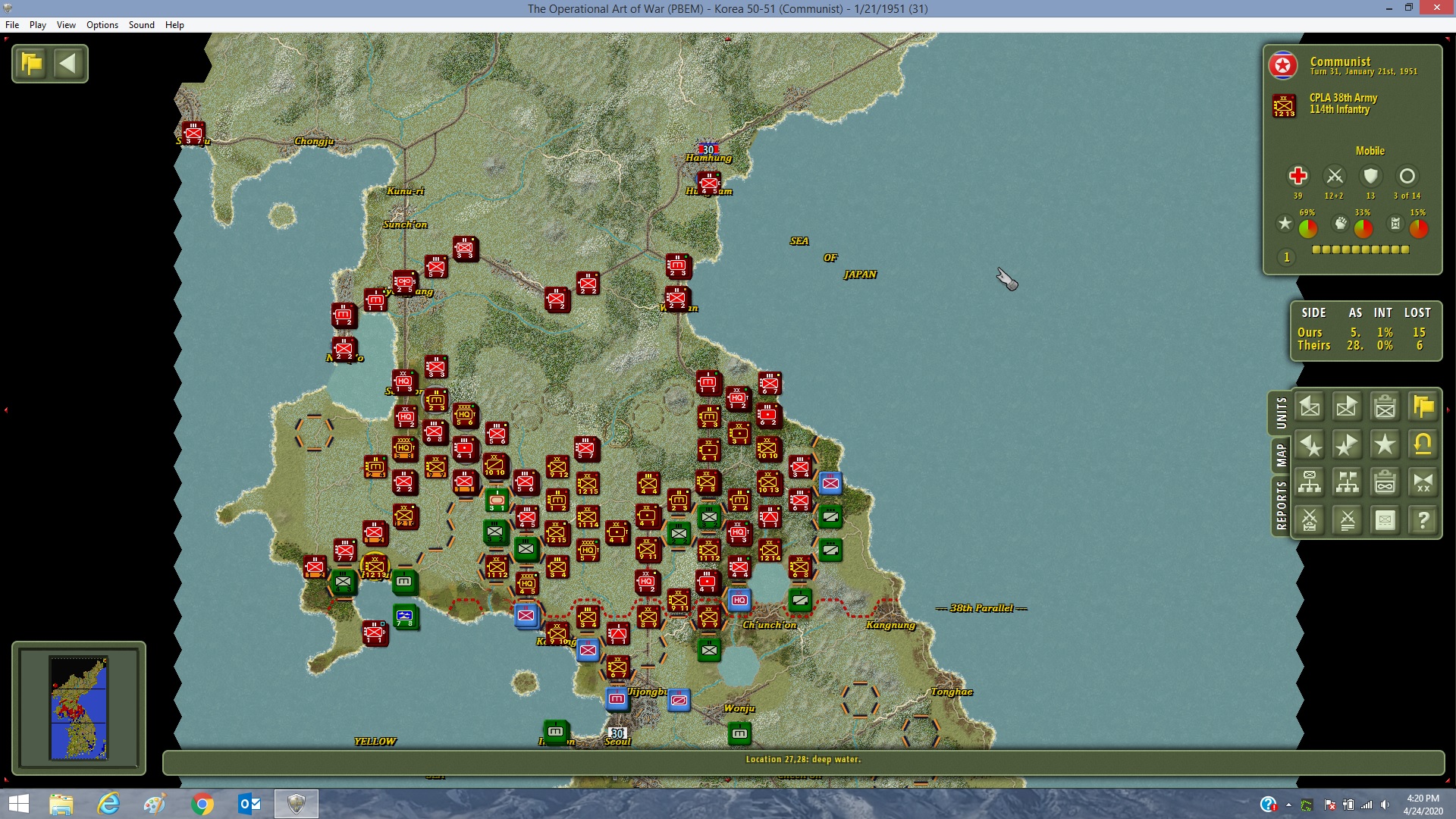
Task: Click the next formation star-arrow icon
Action: tap(1348, 445)
